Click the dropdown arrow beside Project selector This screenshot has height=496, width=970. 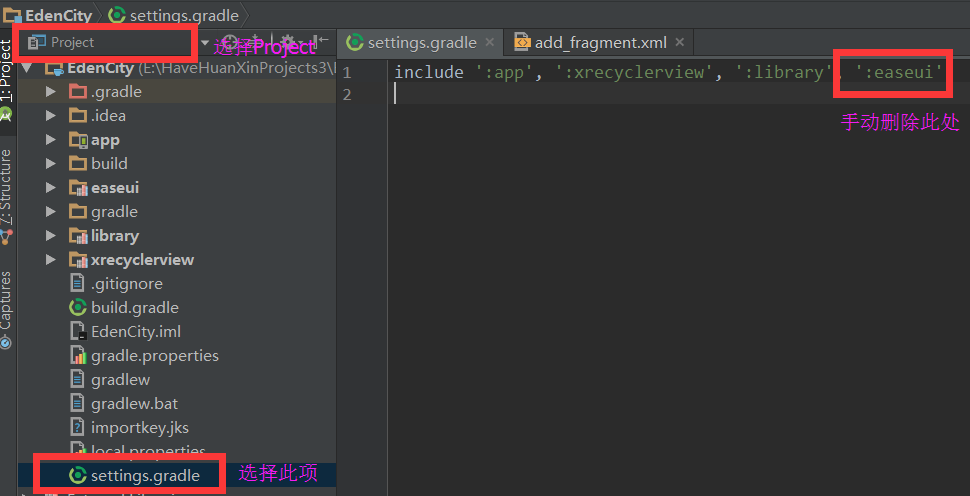205,43
